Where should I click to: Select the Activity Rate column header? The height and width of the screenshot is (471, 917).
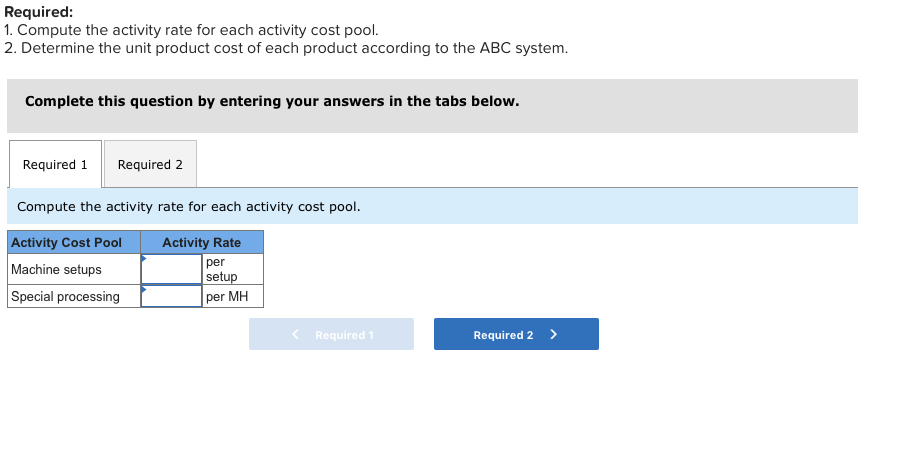coord(201,243)
